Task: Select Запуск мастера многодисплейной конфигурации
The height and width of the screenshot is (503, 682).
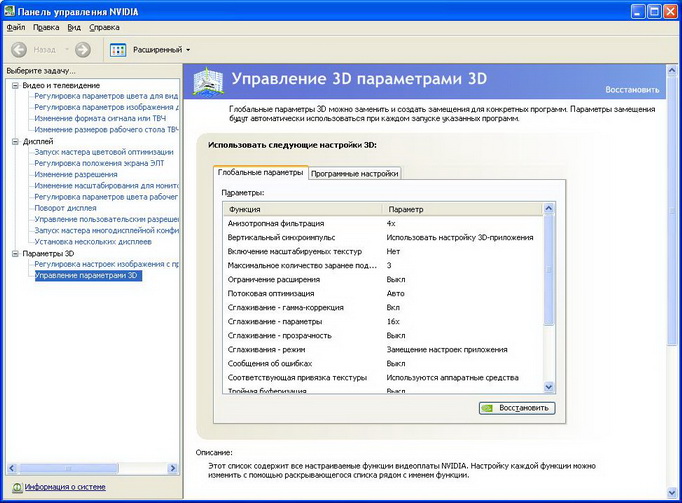Action: (x=106, y=231)
